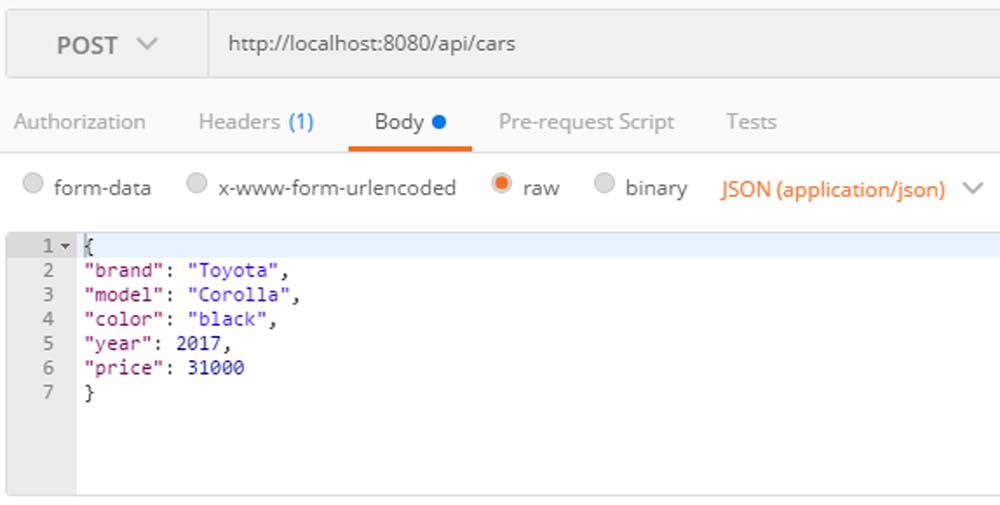Open the Pre-request Script tab
Image resolution: width=1000 pixels, height=505 pixels.
tap(586, 122)
